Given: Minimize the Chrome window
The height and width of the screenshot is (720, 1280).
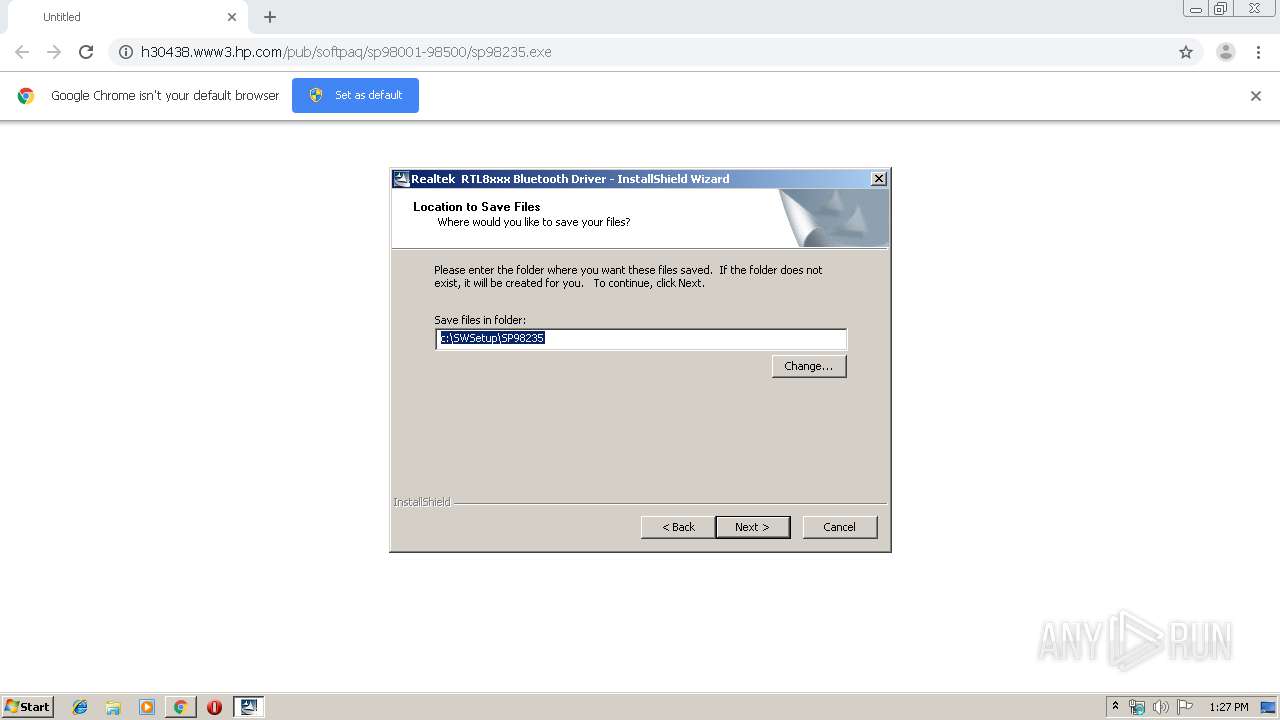Looking at the screenshot, I should click(1195, 9).
